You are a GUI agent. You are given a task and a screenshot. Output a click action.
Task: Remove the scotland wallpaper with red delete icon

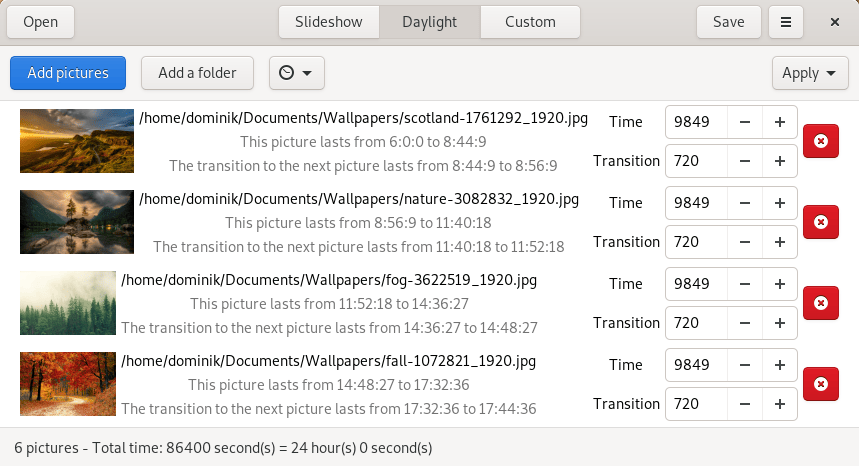click(x=820, y=141)
